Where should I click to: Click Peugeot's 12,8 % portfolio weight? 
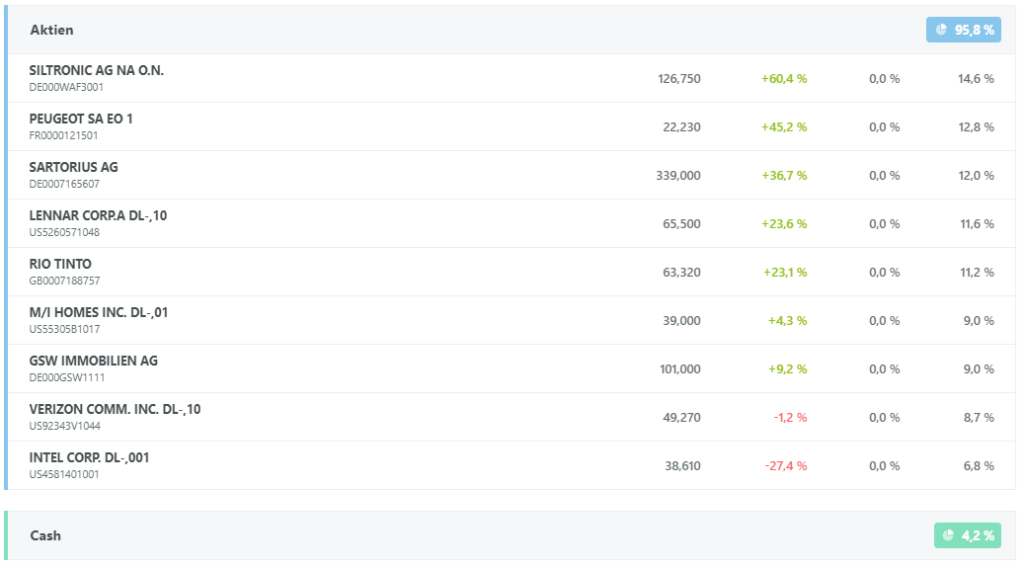(x=976, y=127)
